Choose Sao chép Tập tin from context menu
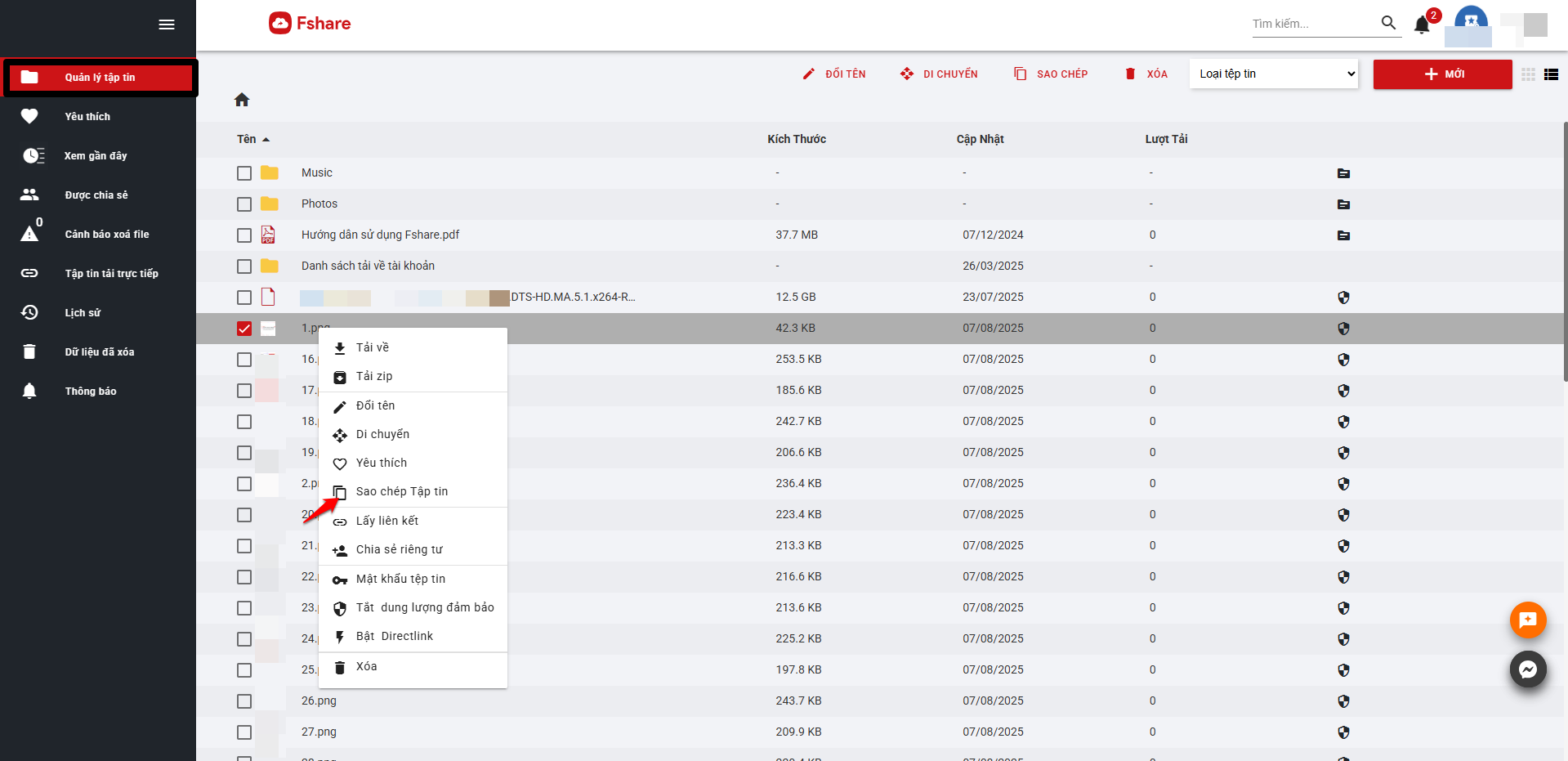1568x761 pixels. 401,491
